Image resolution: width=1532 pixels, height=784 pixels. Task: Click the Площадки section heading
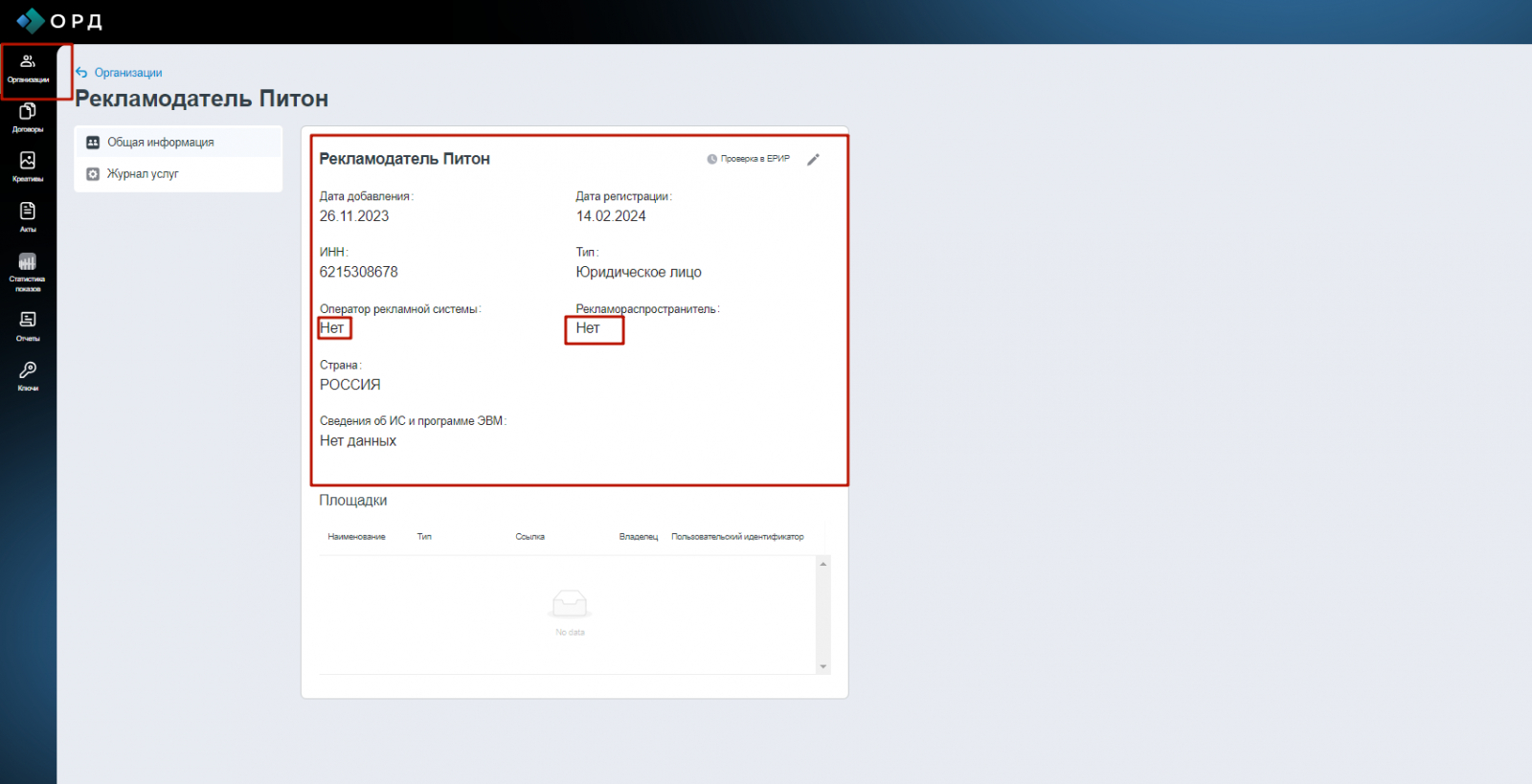(x=353, y=501)
